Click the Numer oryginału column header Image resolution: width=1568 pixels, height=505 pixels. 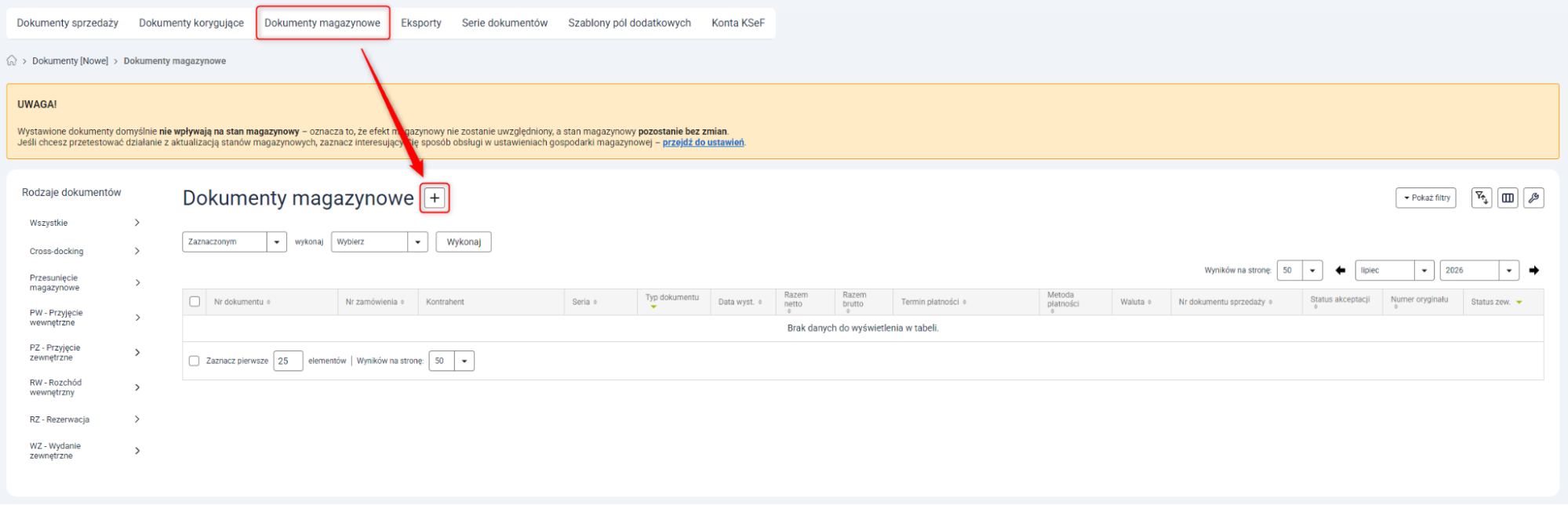[x=1419, y=300]
